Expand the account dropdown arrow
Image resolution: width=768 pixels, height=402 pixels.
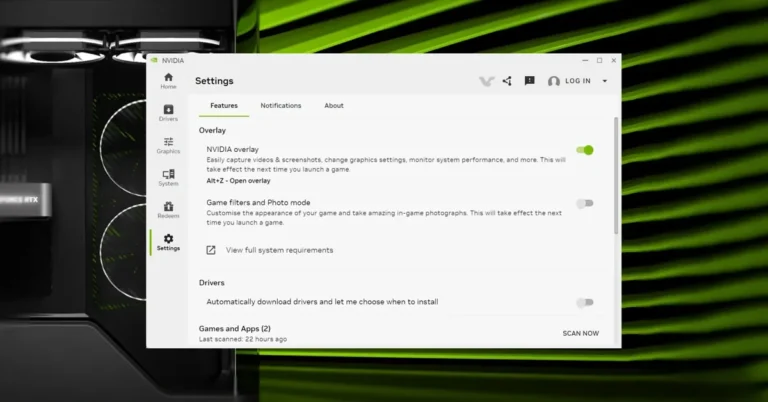click(x=604, y=81)
